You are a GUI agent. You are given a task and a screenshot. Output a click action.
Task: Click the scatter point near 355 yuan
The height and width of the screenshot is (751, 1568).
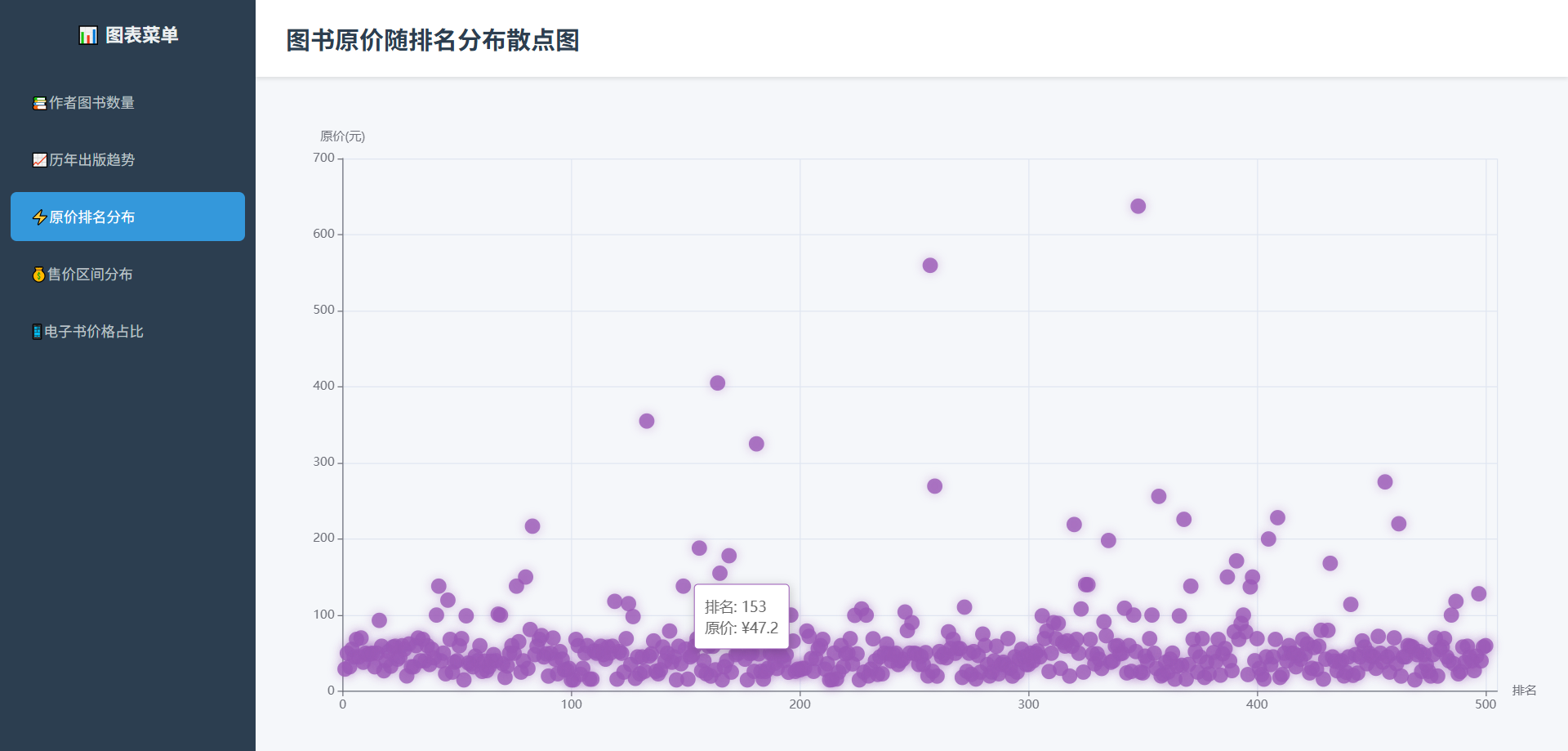tap(646, 421)
